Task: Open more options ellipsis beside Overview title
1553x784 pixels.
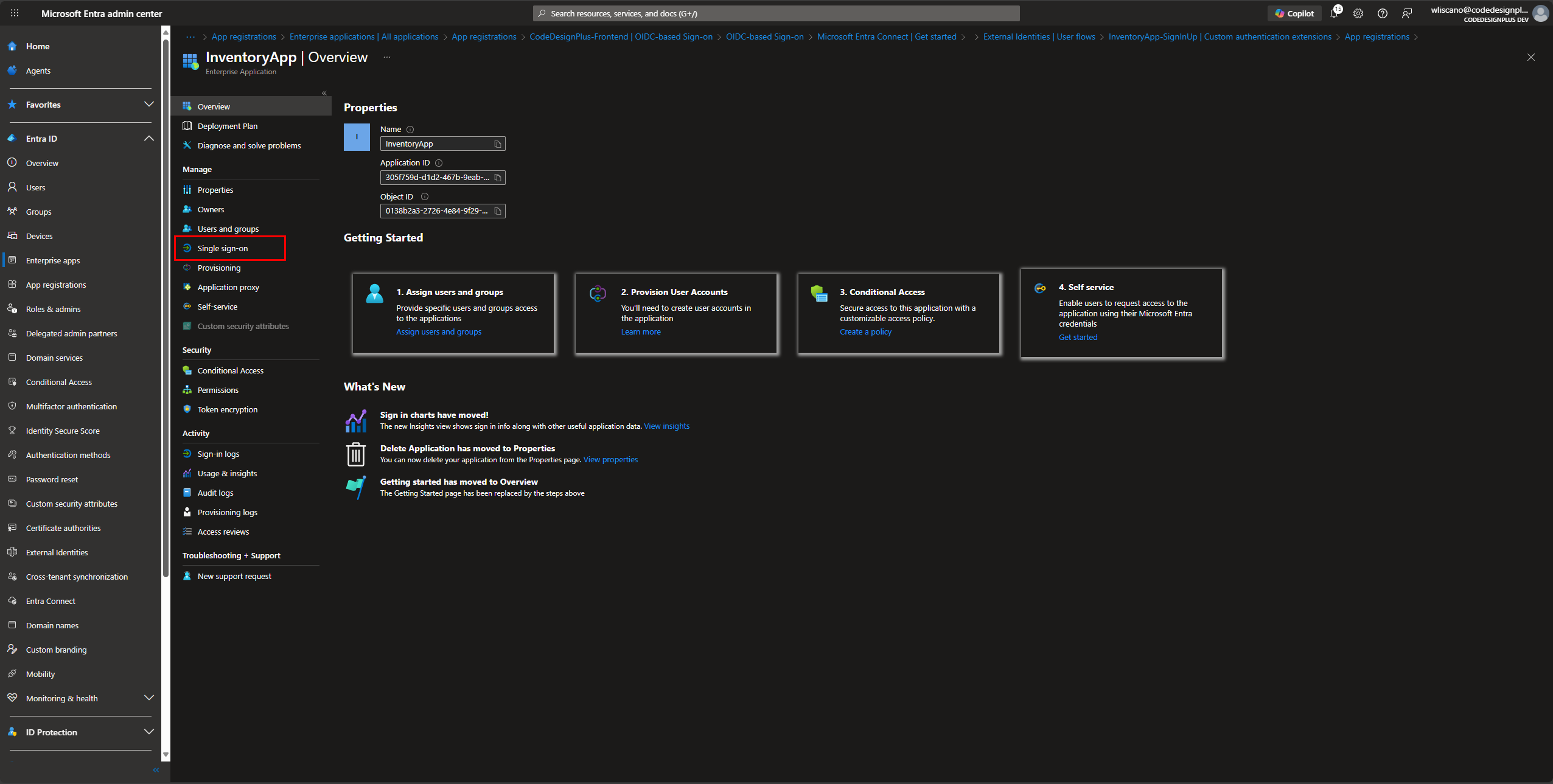Action: 386,57
